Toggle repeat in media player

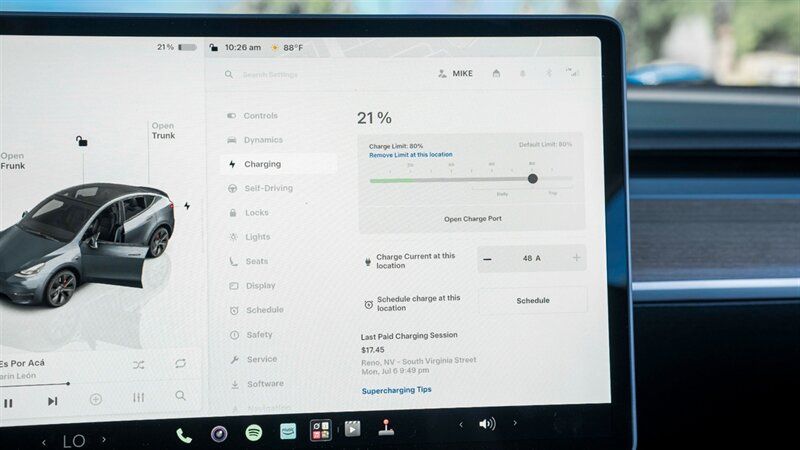[x=180, y=364]
